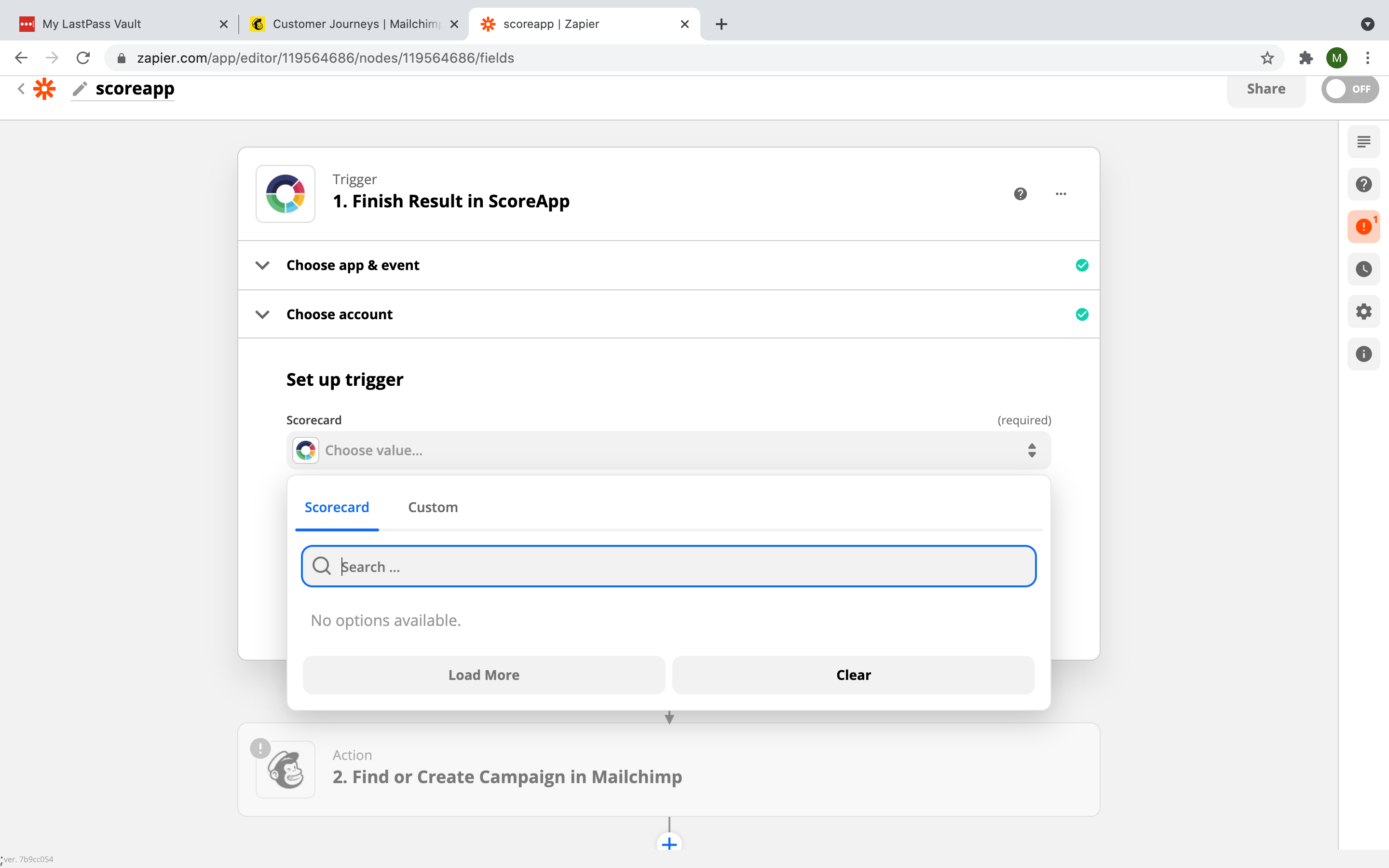The image size is (1389, 868).
Task: Click the Load More button
Action: click(484, 675)
